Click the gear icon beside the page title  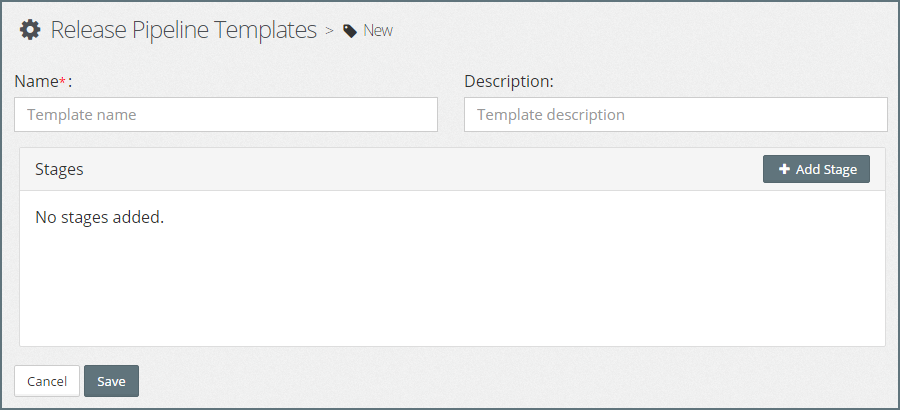(31, 30)
